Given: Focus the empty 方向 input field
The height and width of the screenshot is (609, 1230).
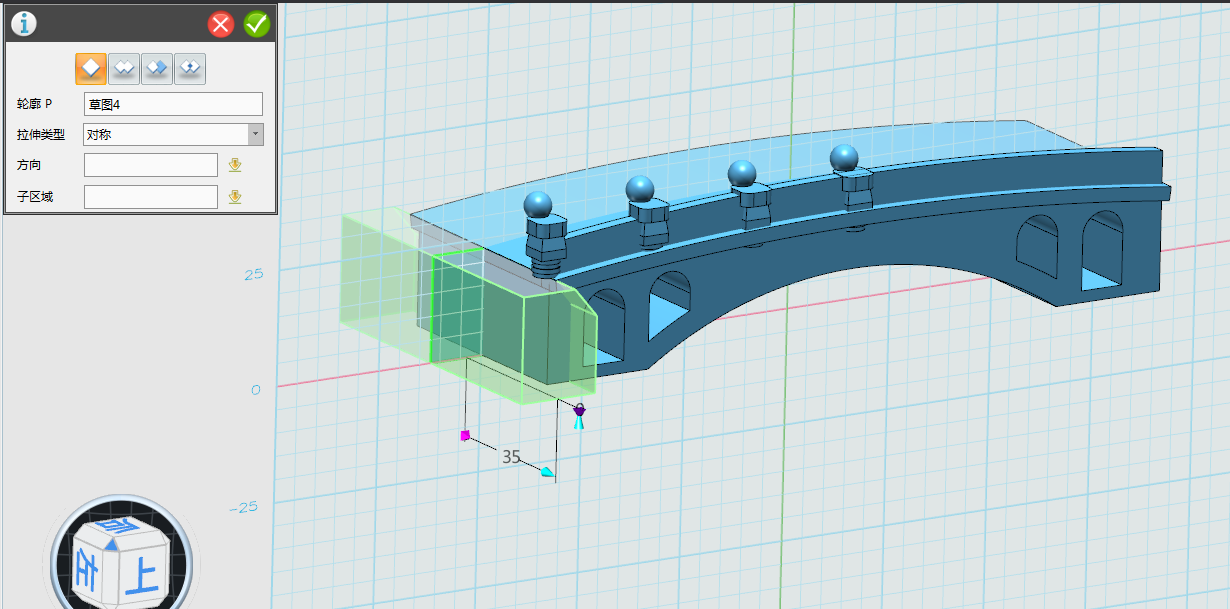Looking at the screenshot, I should (x=150, y=165).
